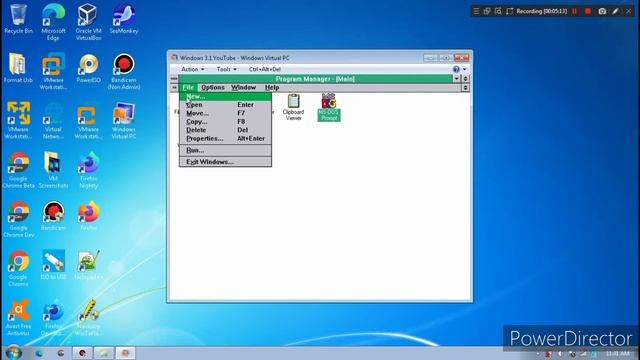Choose Open from the File menu
The image size is (640, 360).
coord(225,105)
